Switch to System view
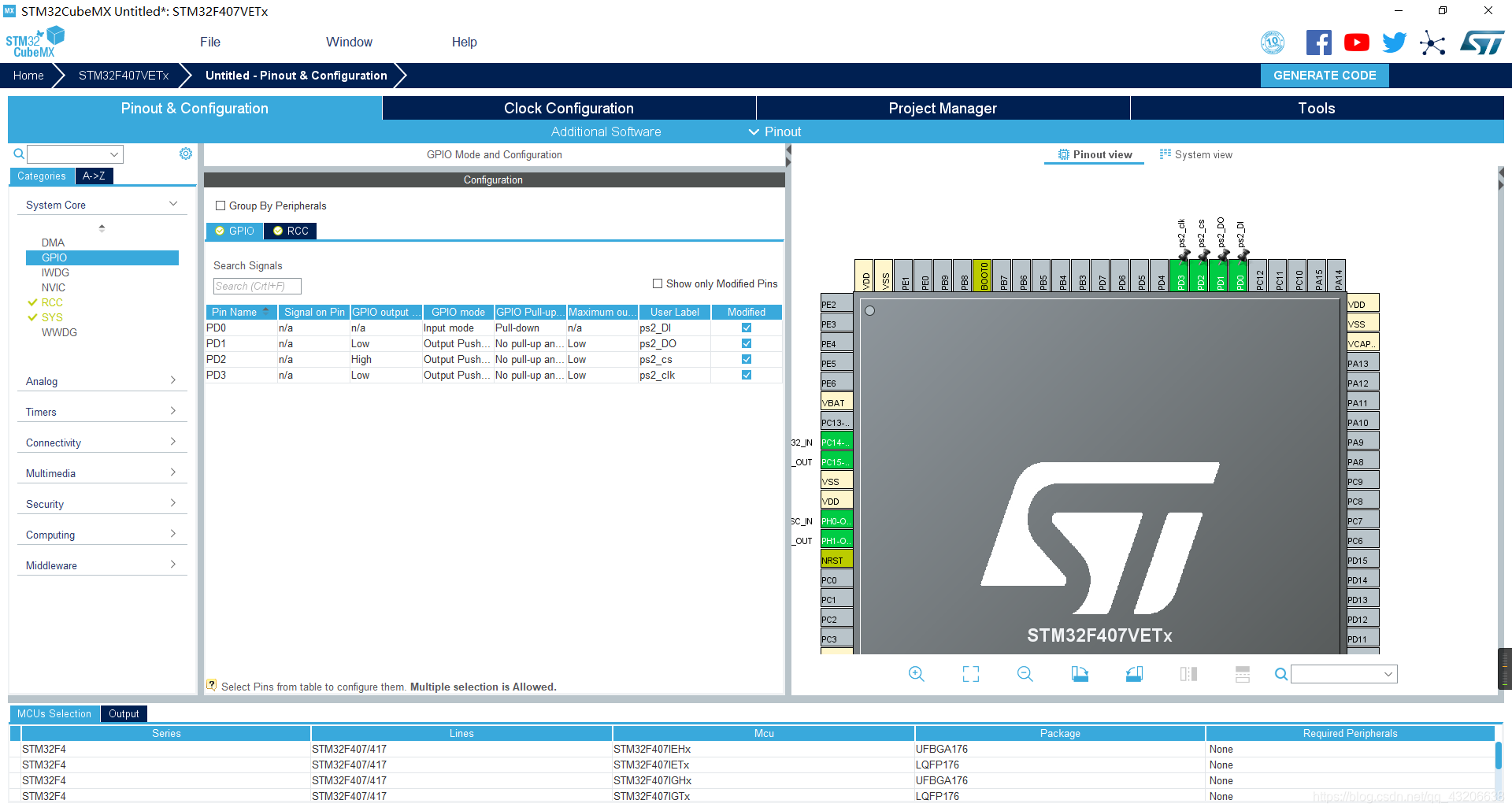Image resolution: width=1512 pixels, height=811 pixels. (1195, 154)
